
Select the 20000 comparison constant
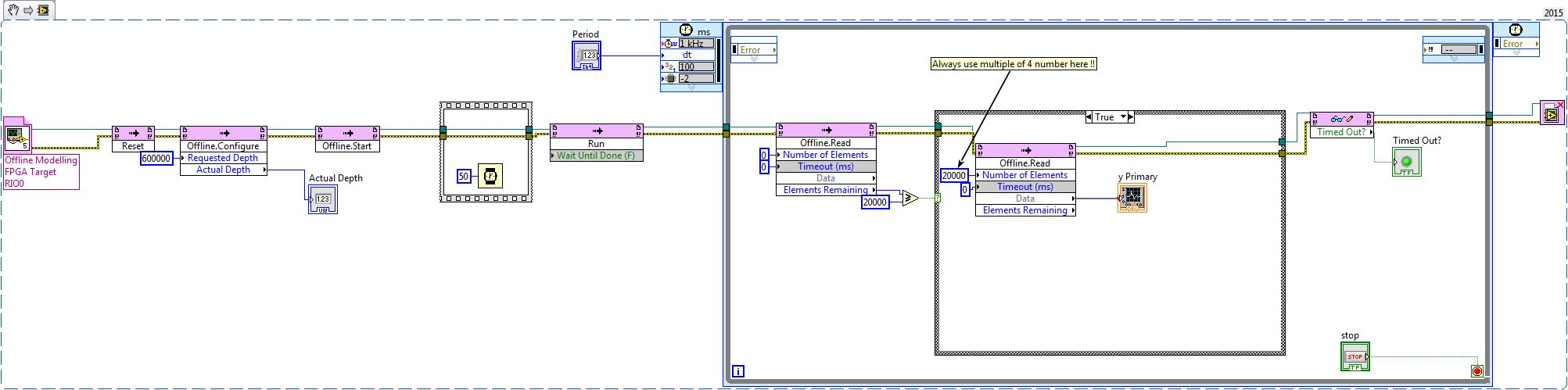(875, 202)
